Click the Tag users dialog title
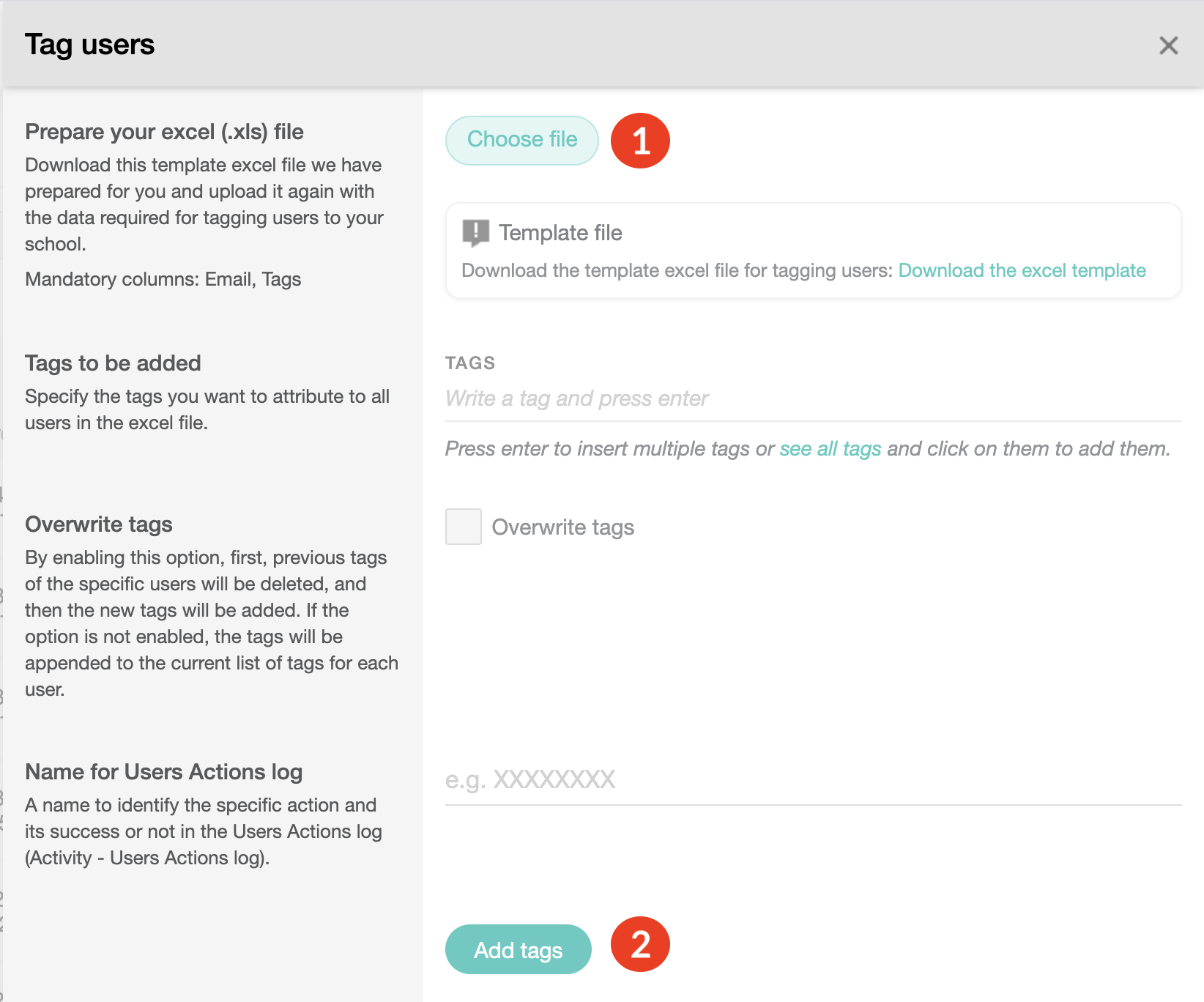This screenshot has width=1204, height=1002. tap(89, 44)
